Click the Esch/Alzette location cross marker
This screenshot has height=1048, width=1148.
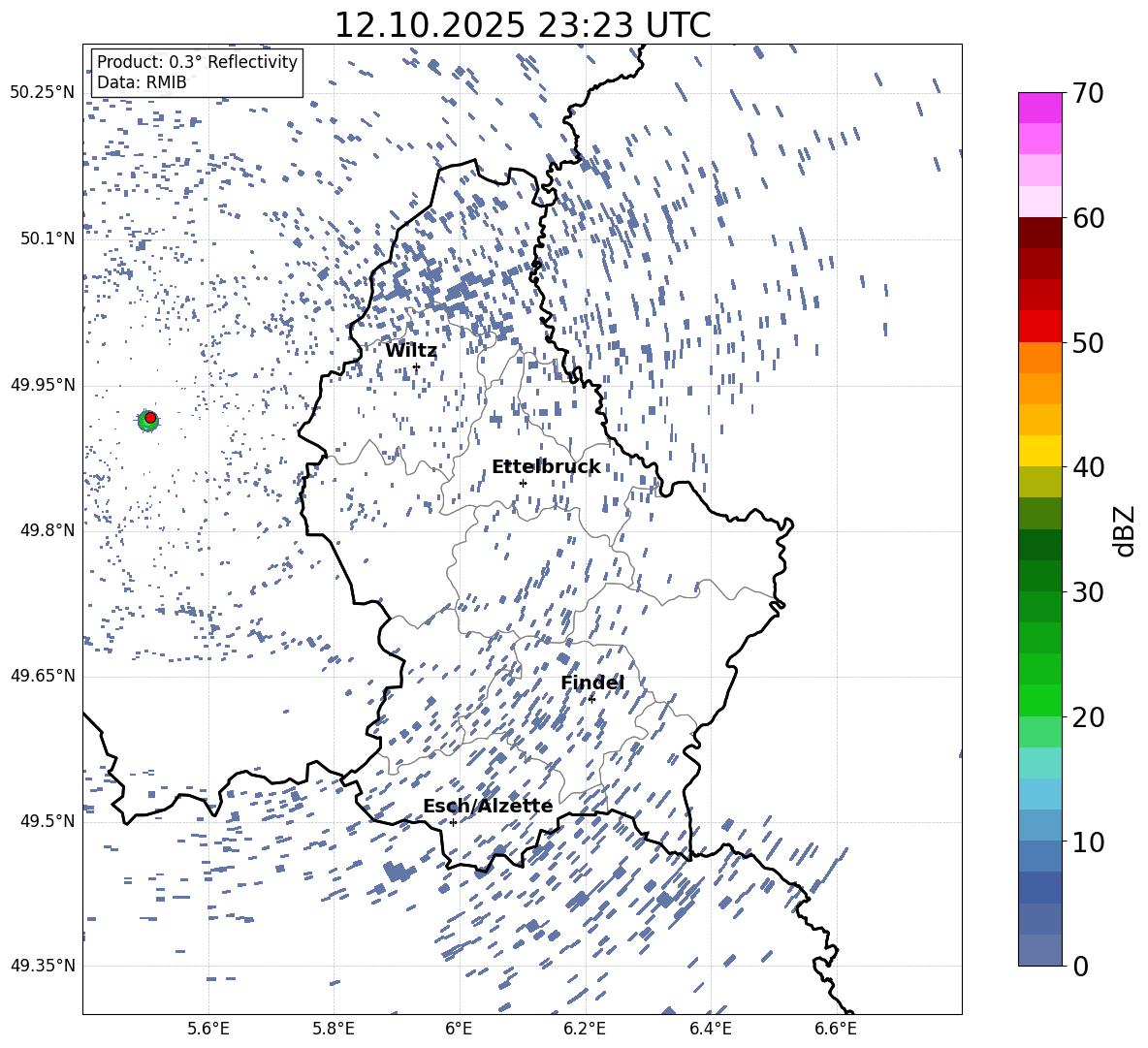tap(453, 822)
